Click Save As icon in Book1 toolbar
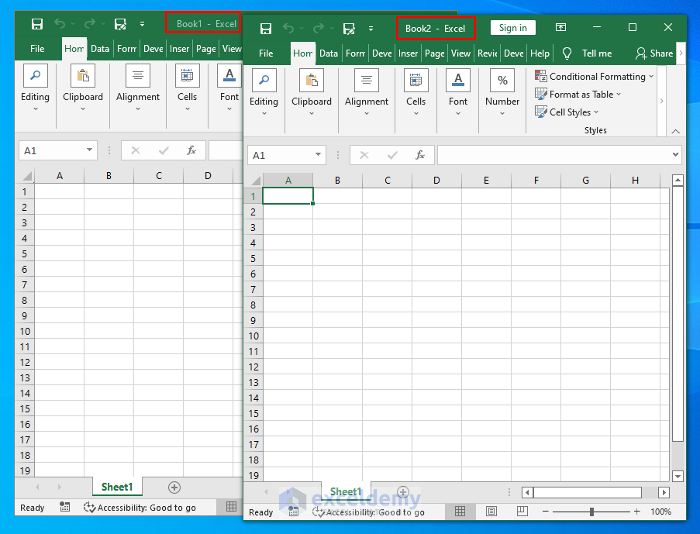The height and width of the screenshot is (534, 700). tap(120, 24)
